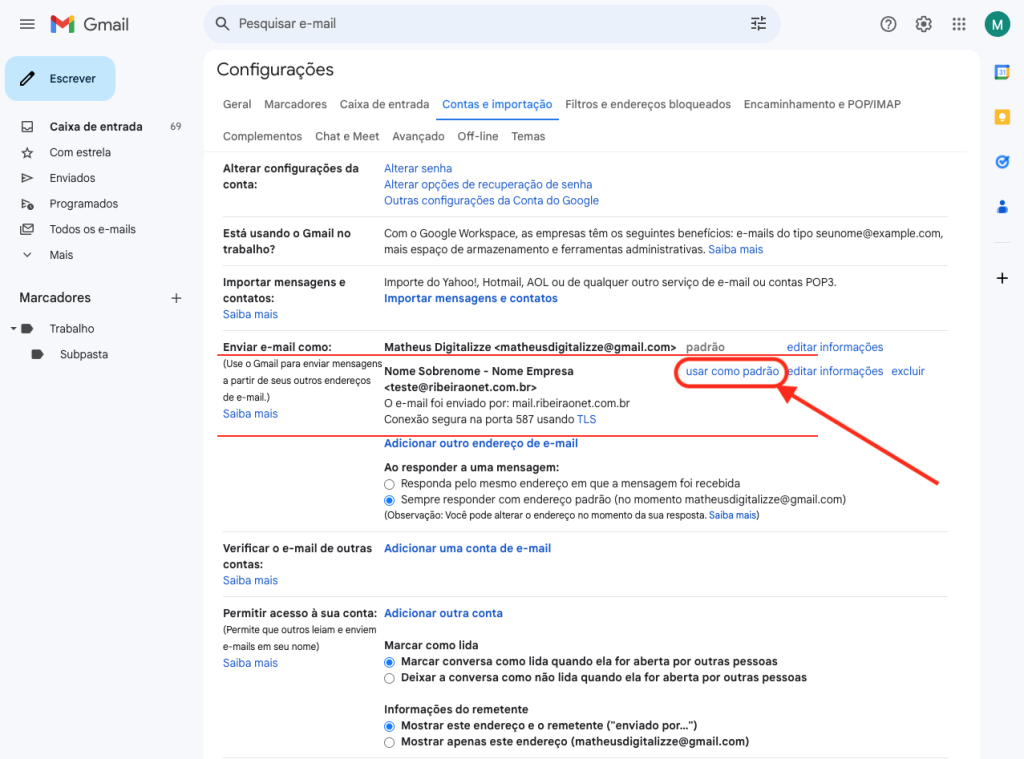Switch to the 'Filtros e endereços bloqueados' tab
This screenshot has width=1024, height=759.
(x=647, y=104)
